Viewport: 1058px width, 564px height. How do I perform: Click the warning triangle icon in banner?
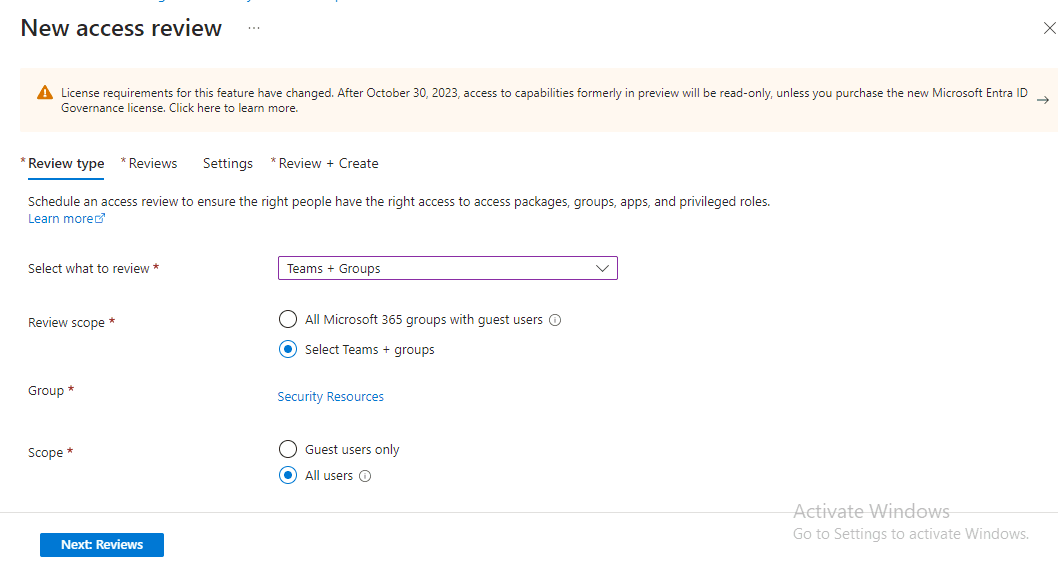45,93
